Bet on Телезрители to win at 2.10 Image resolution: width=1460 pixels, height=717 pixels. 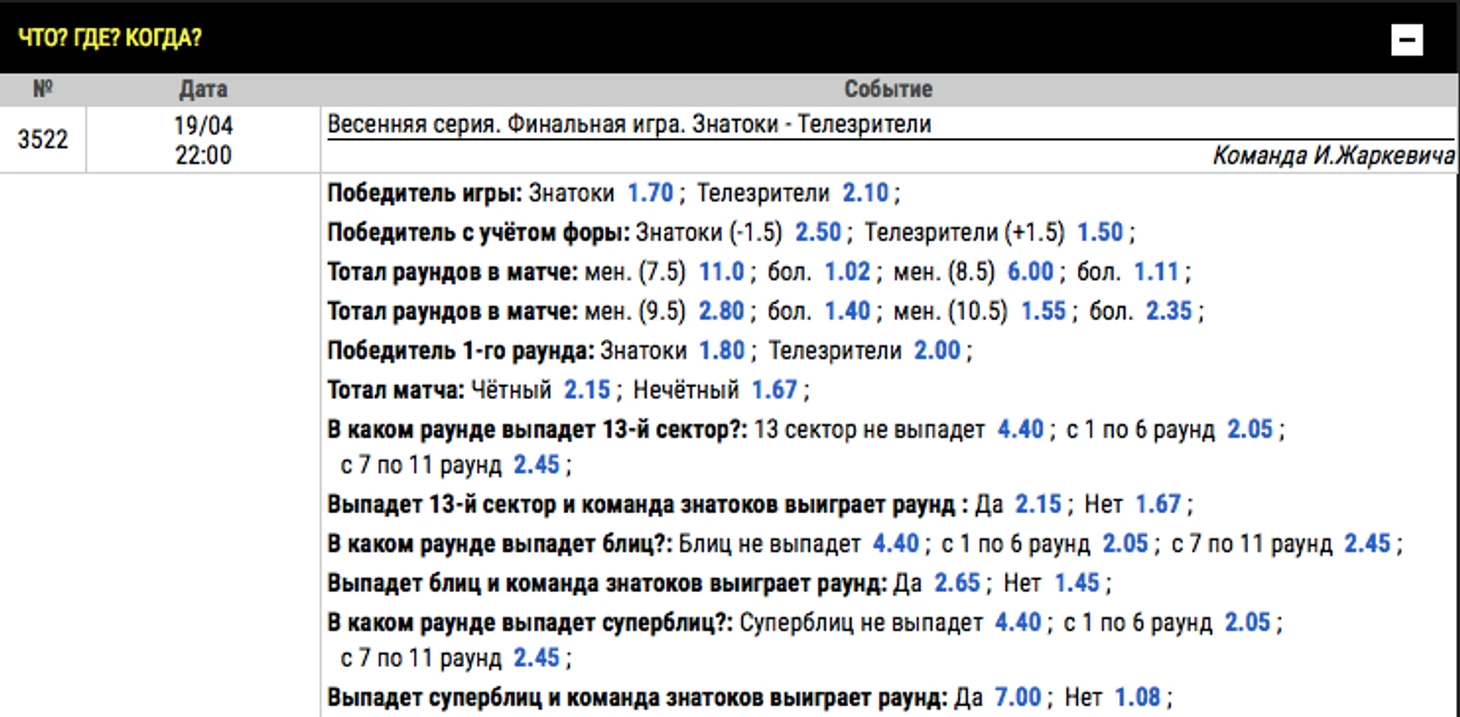tap(865, 193)
